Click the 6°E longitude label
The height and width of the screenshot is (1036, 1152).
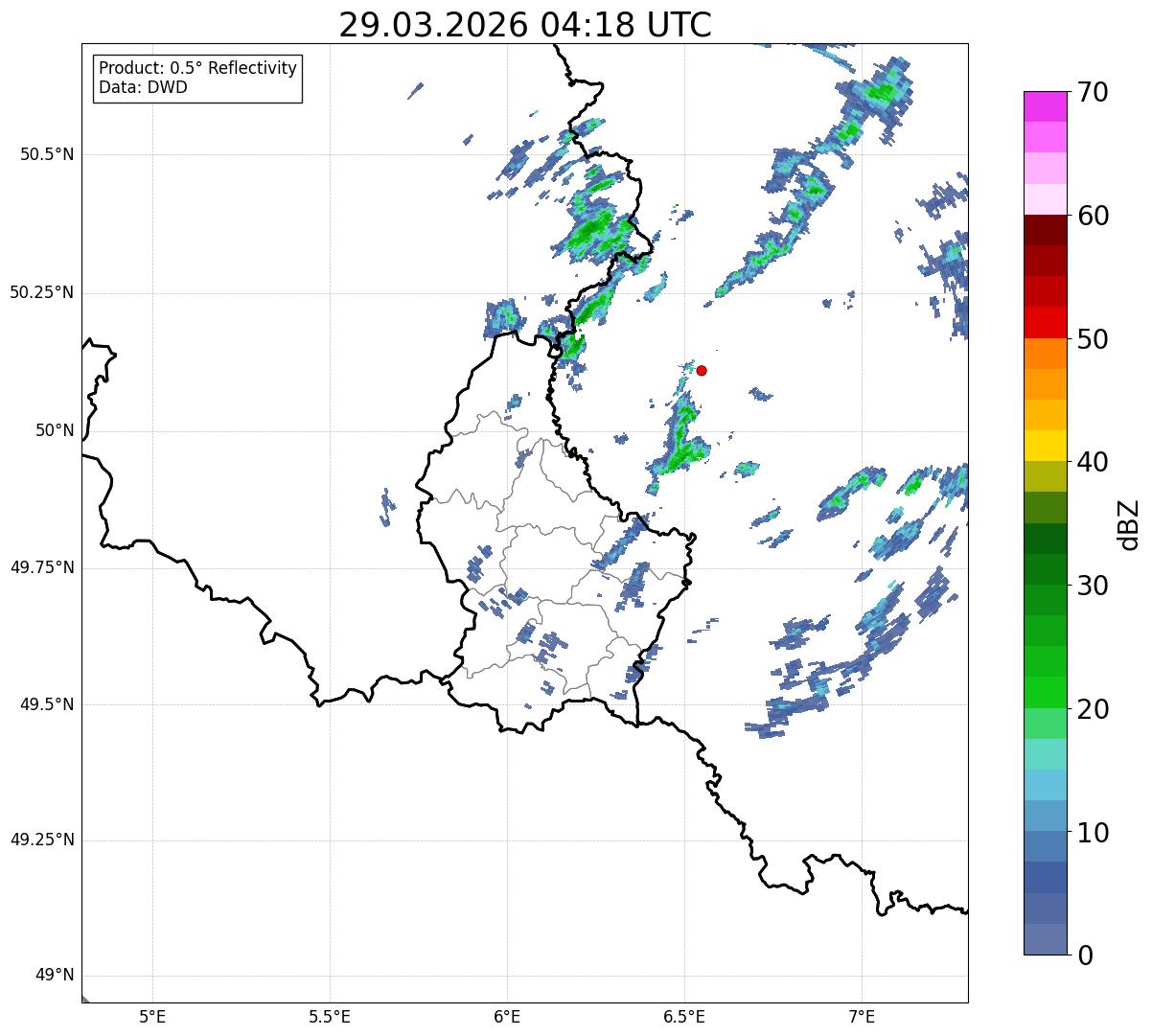coord(507,1016)
